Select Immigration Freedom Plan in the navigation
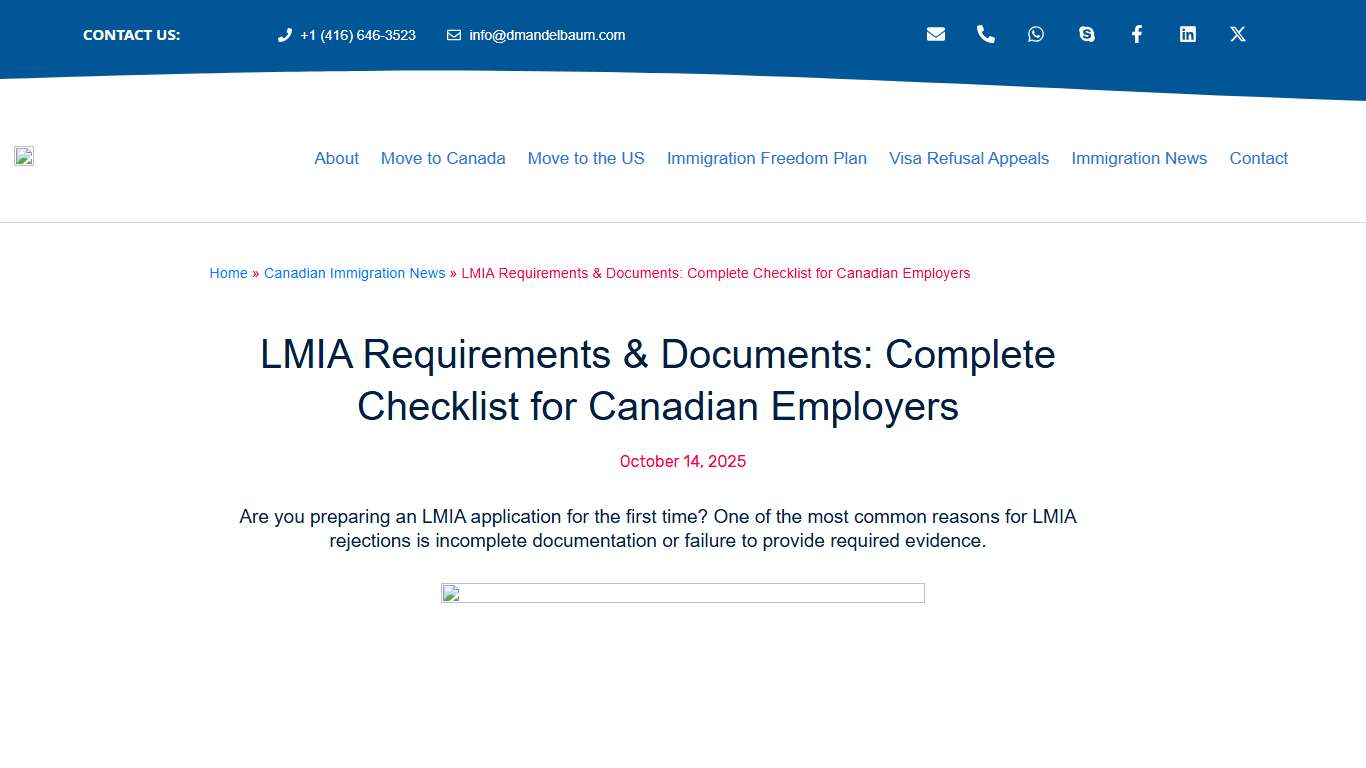Image resolution: width=1366 pixels, height=768 pixels. (x=766, y=158)
